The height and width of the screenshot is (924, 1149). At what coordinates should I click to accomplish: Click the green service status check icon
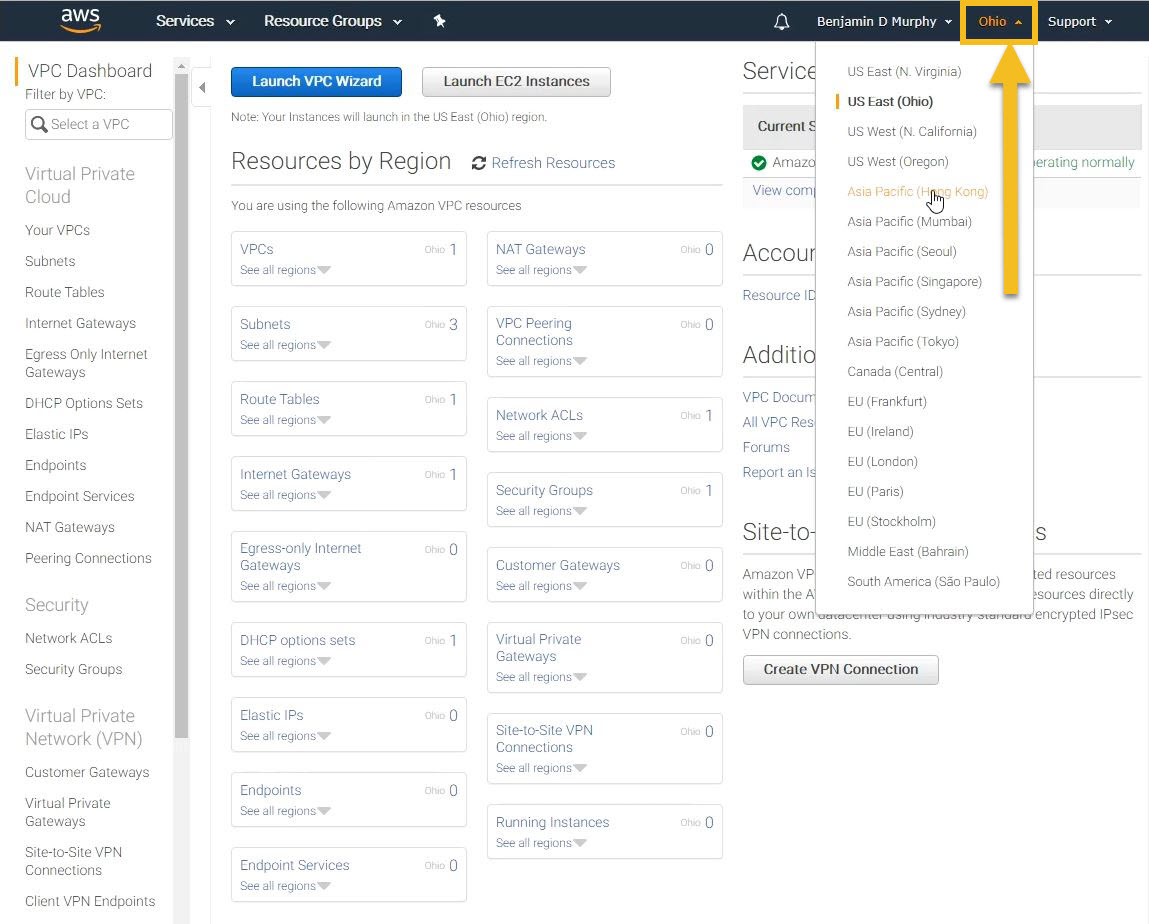click(x=758, y=163)
